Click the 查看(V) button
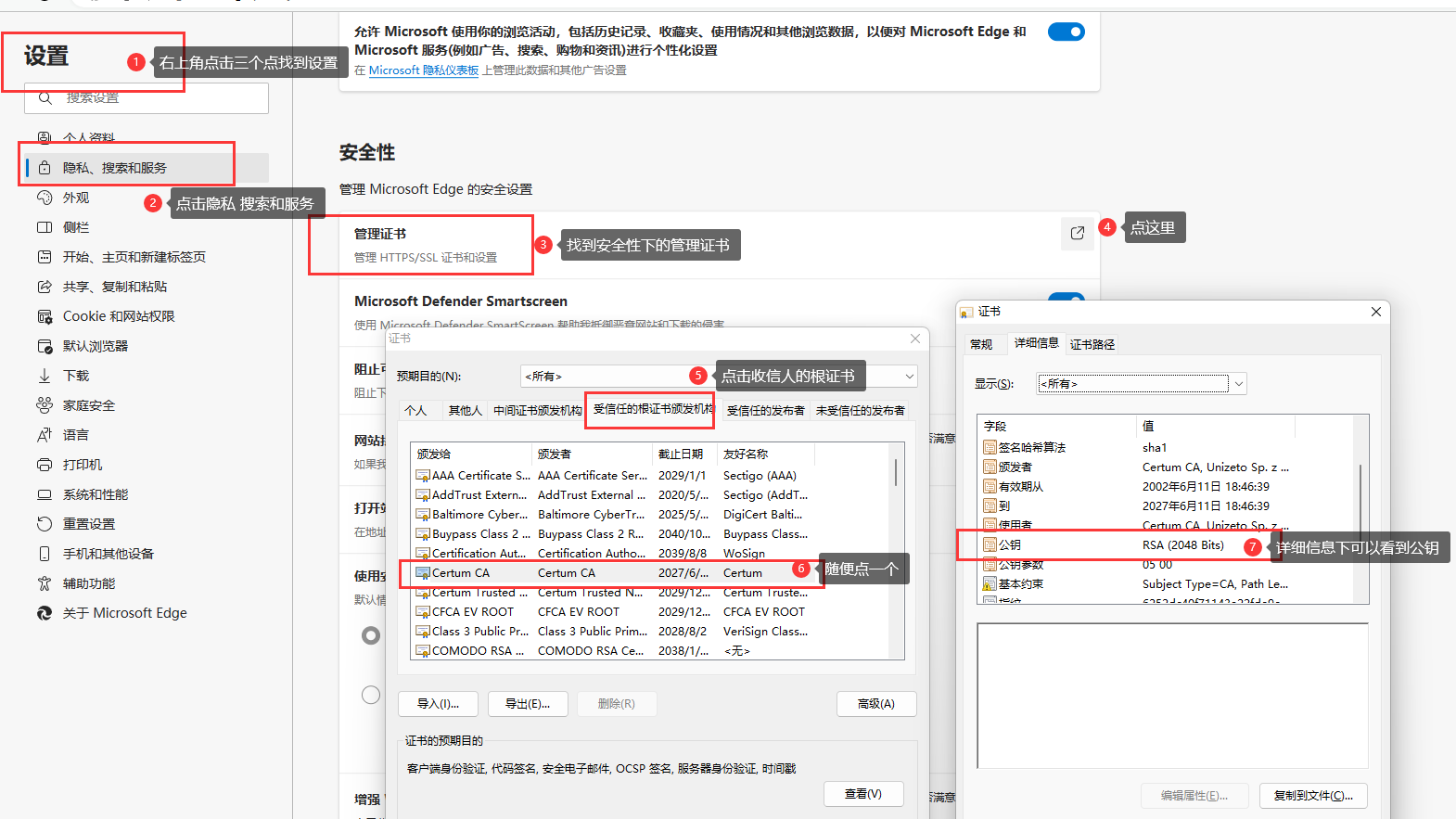 863,794
